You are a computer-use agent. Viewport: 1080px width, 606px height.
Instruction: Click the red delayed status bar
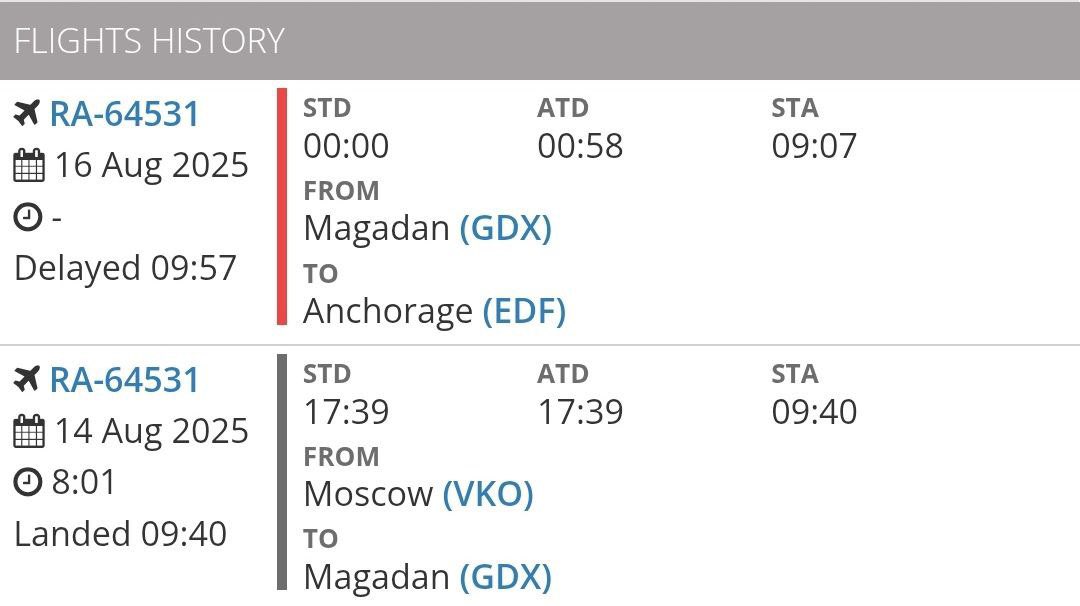(x=282, y=207)
